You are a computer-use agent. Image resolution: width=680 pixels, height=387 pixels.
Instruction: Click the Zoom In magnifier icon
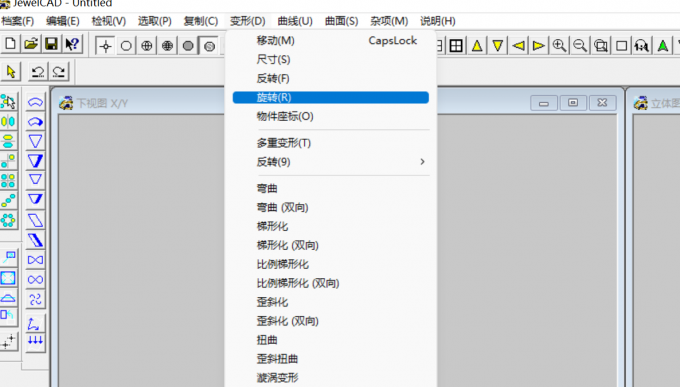pos(559,46)
